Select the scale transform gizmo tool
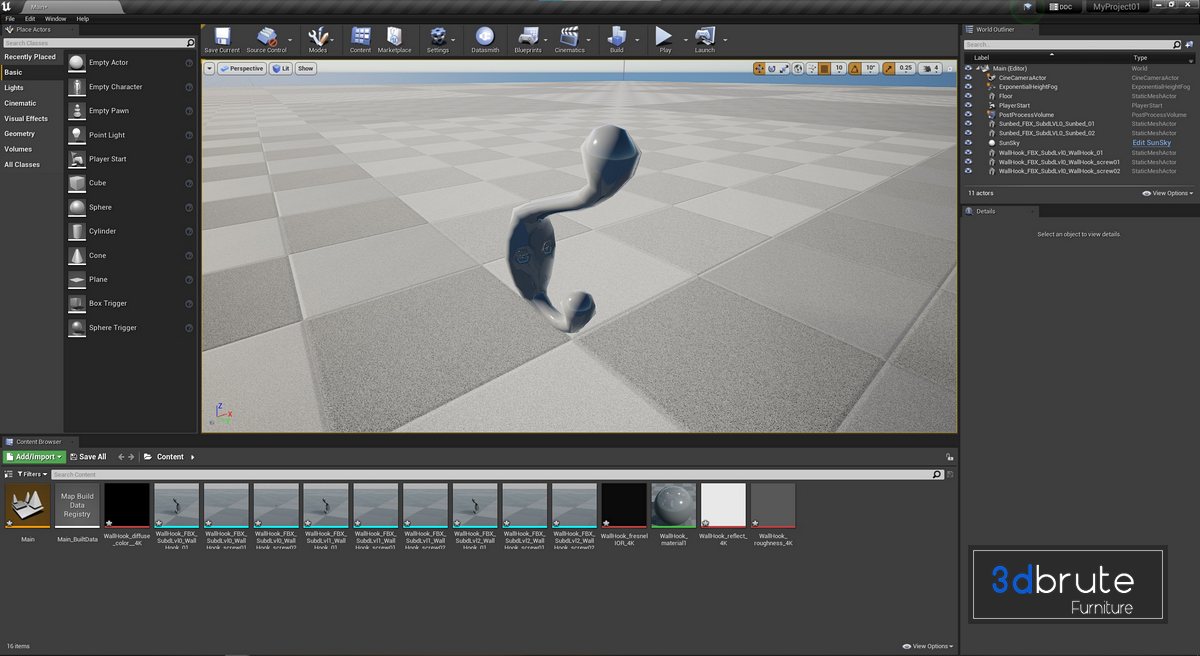 (x=784, y=69)
